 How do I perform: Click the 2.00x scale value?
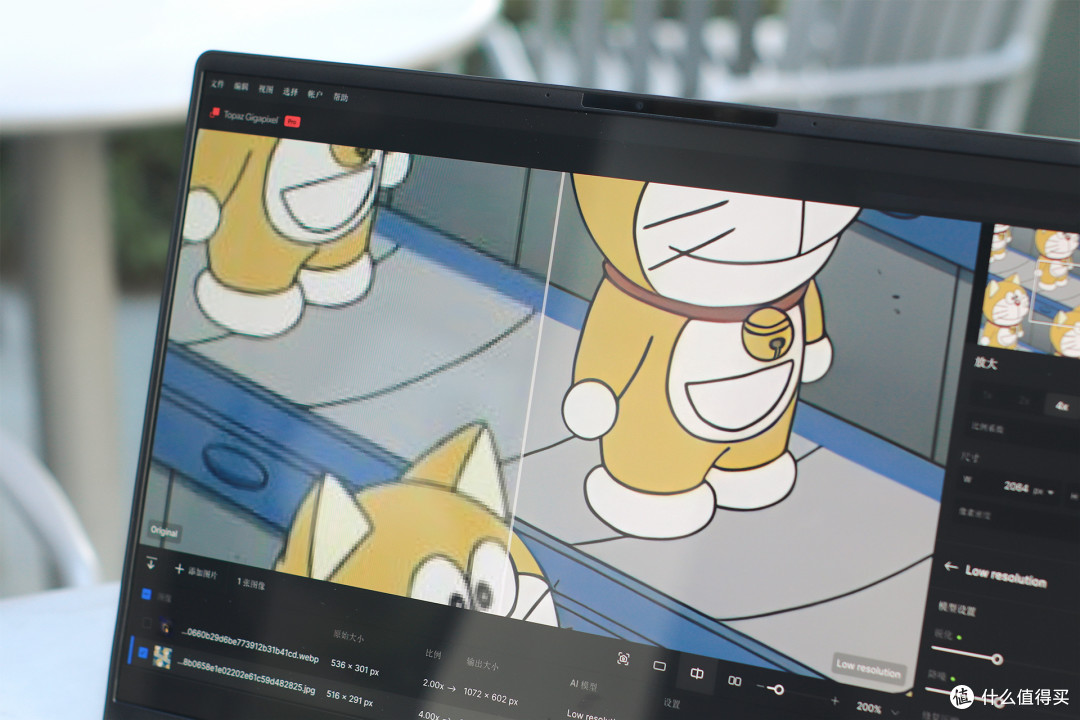[433, 684]
